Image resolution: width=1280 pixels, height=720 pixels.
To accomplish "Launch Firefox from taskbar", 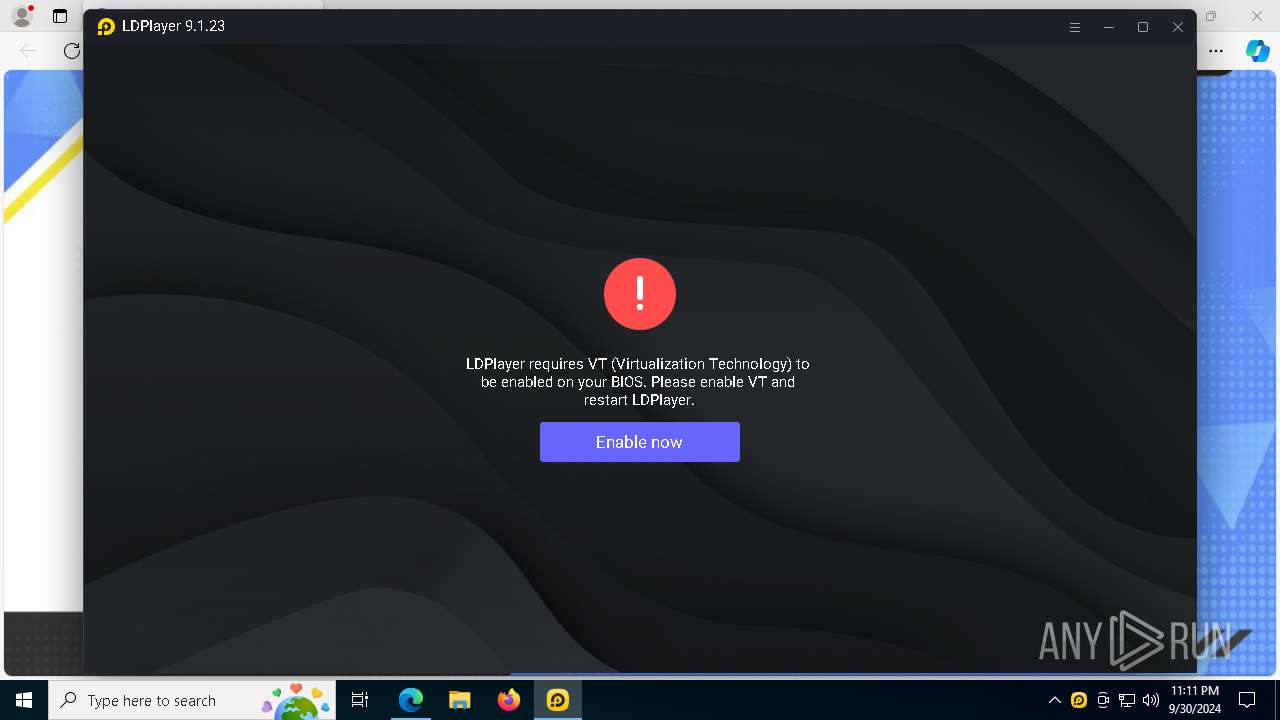I will 509,700.
